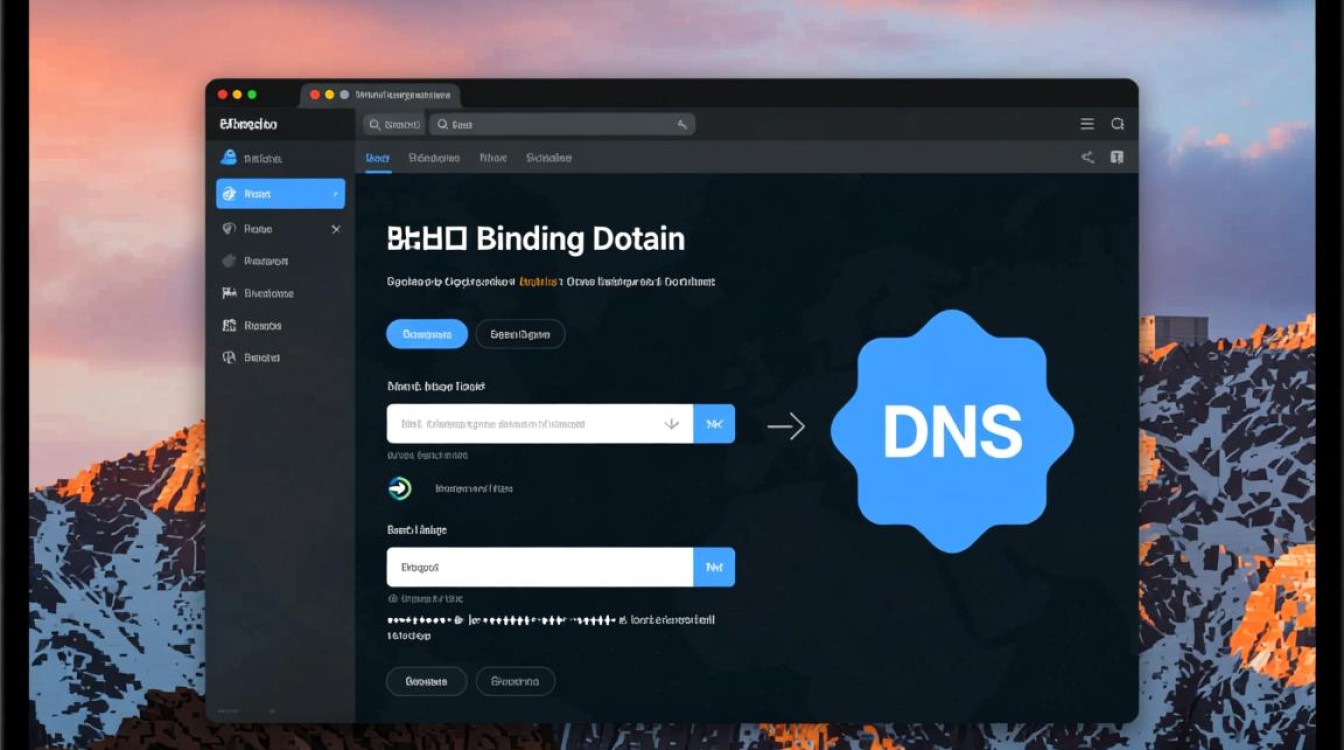Click the wide search field in top bar
The image size is (1344, 750).
[x=562, y=125]
